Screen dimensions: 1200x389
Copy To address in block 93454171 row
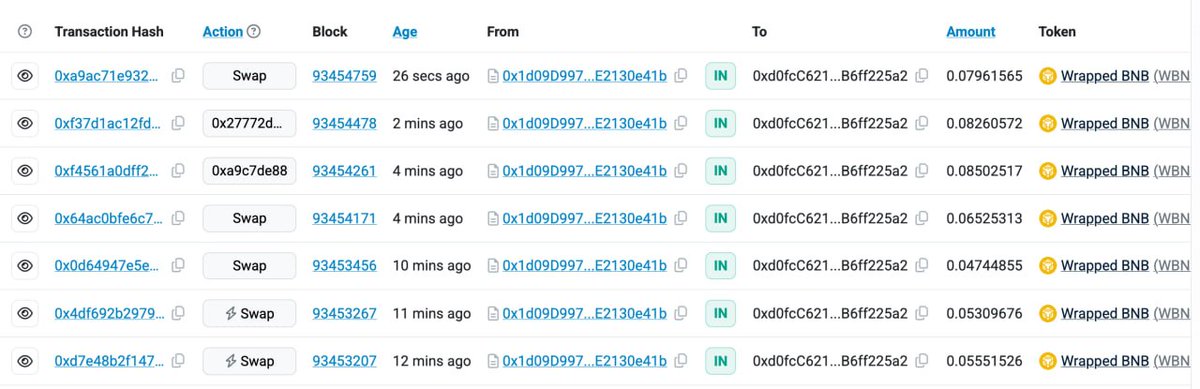pyautogui.click(x=922, y=218)
